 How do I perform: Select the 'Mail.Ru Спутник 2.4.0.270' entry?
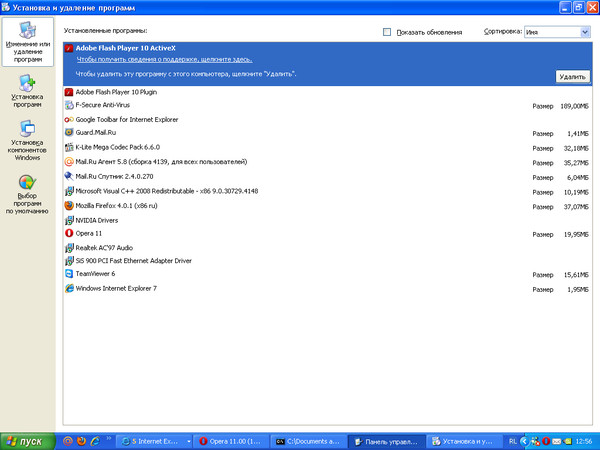pos(114,176)
